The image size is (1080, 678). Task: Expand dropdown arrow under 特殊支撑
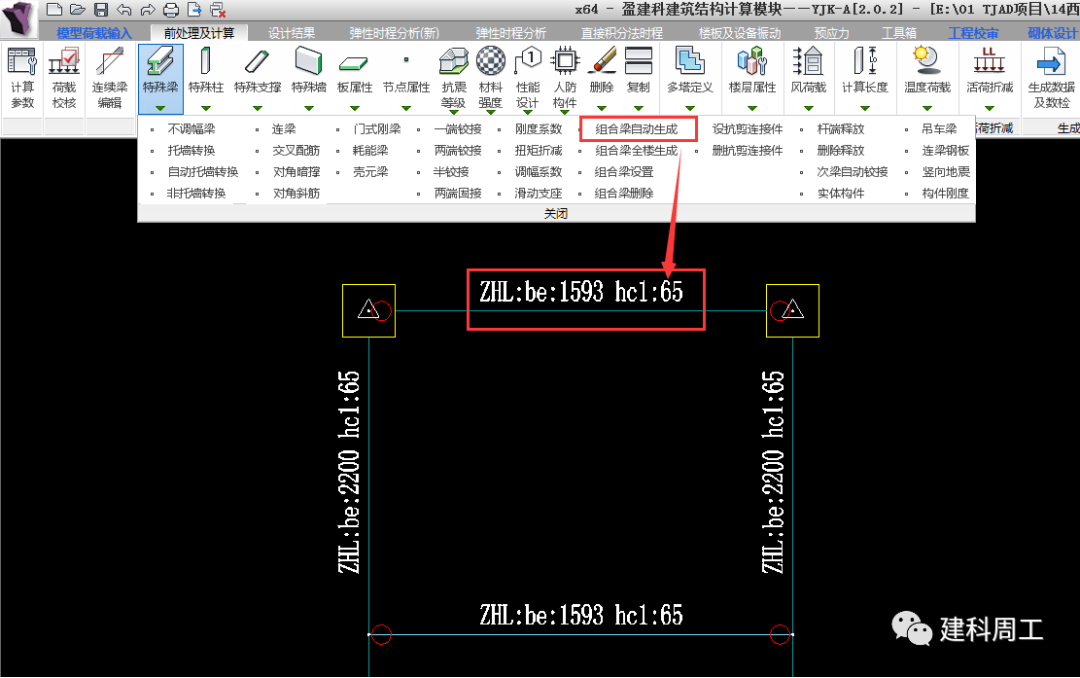click(258, 108)
